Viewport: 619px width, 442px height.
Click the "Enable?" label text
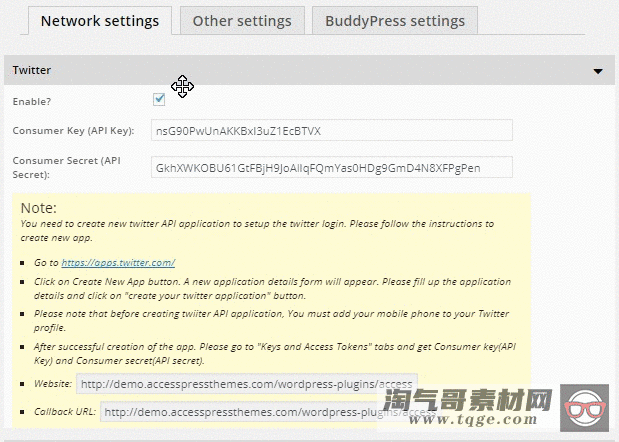click(33, 101)
